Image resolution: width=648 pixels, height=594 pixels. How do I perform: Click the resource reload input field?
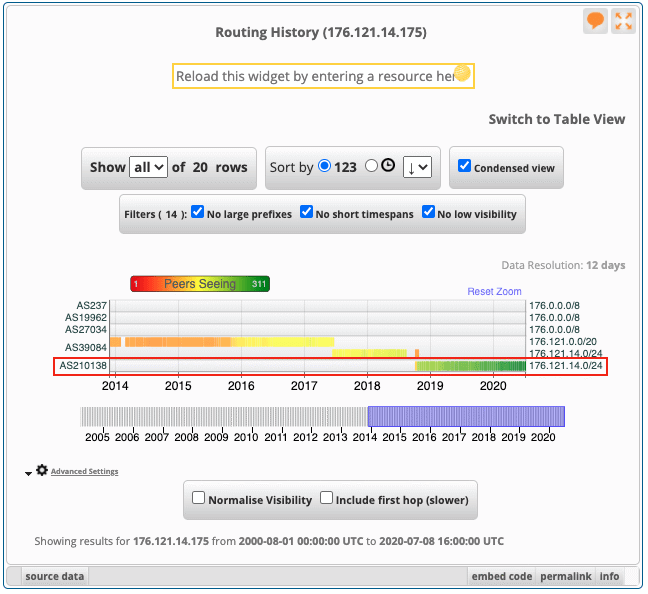[323, 76]
